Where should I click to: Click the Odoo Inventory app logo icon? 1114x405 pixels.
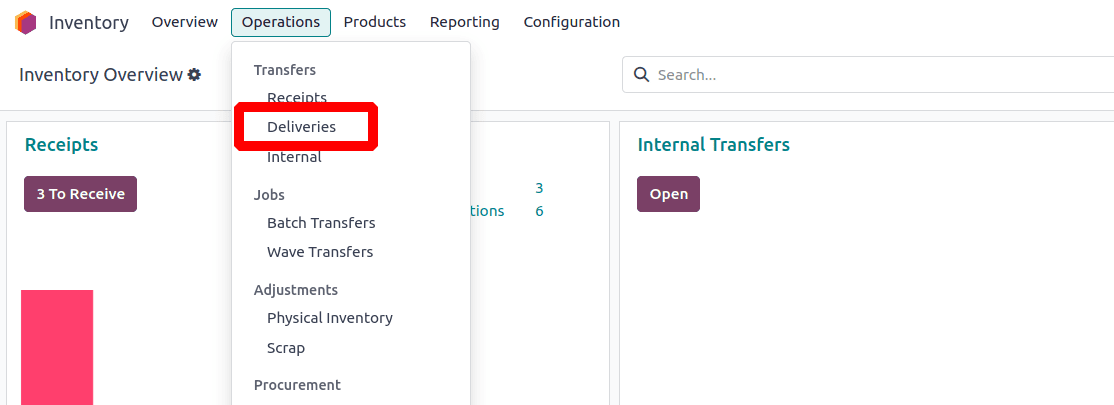coord(26,23)
